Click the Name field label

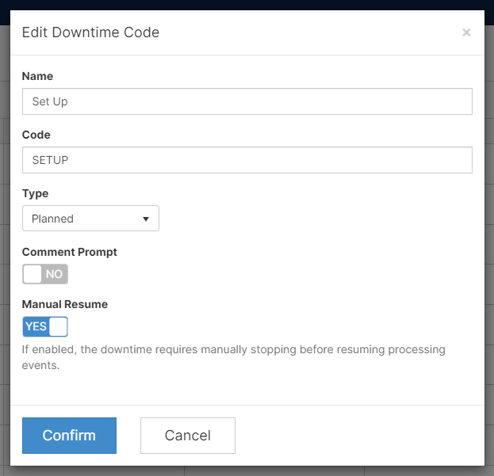coord(37,76)
